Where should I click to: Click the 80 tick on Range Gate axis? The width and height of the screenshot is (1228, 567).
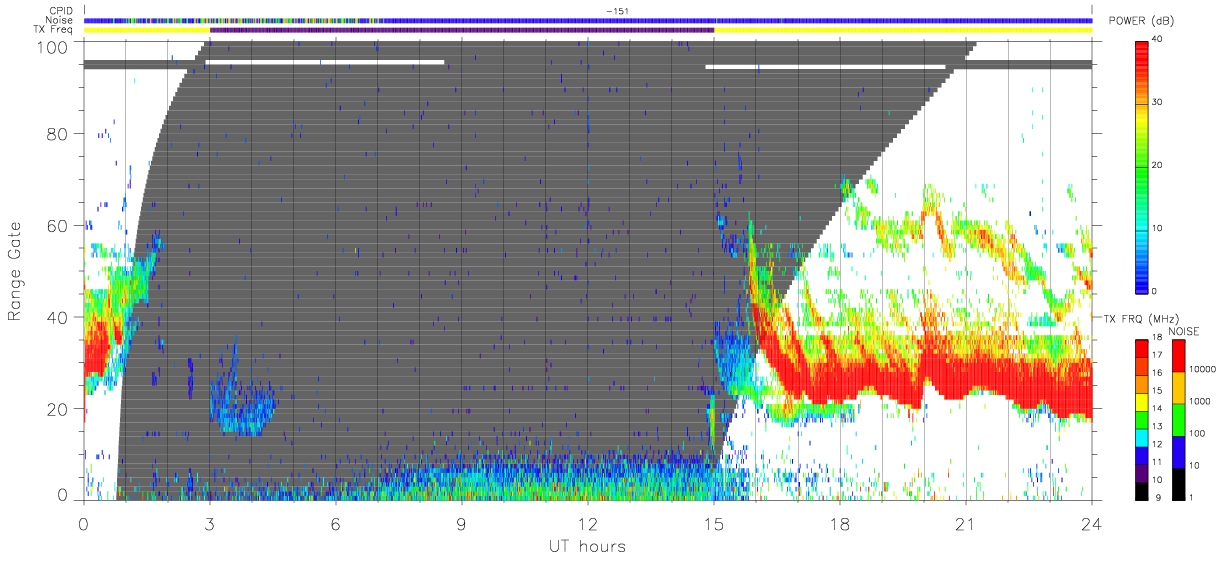[x=59, y=134]
